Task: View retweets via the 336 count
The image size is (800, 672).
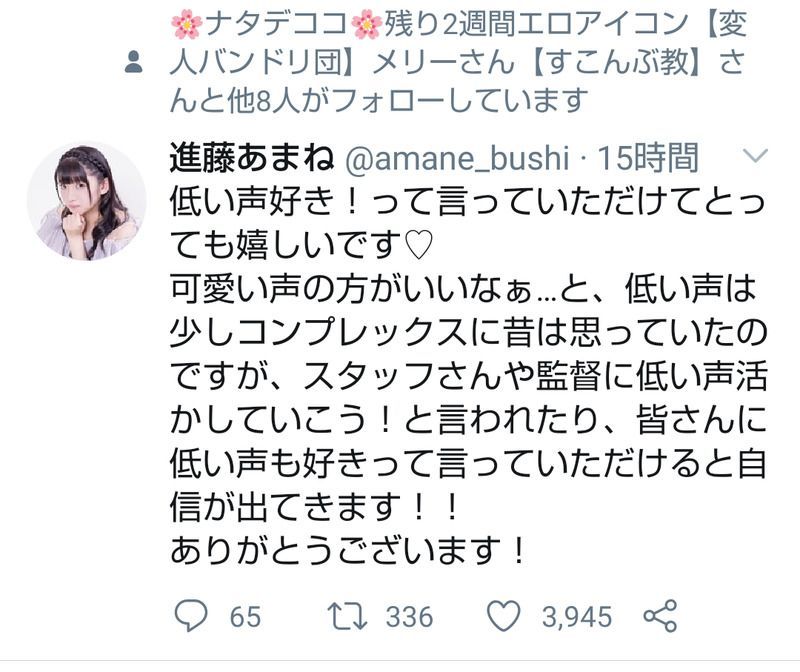Action: 409,616
